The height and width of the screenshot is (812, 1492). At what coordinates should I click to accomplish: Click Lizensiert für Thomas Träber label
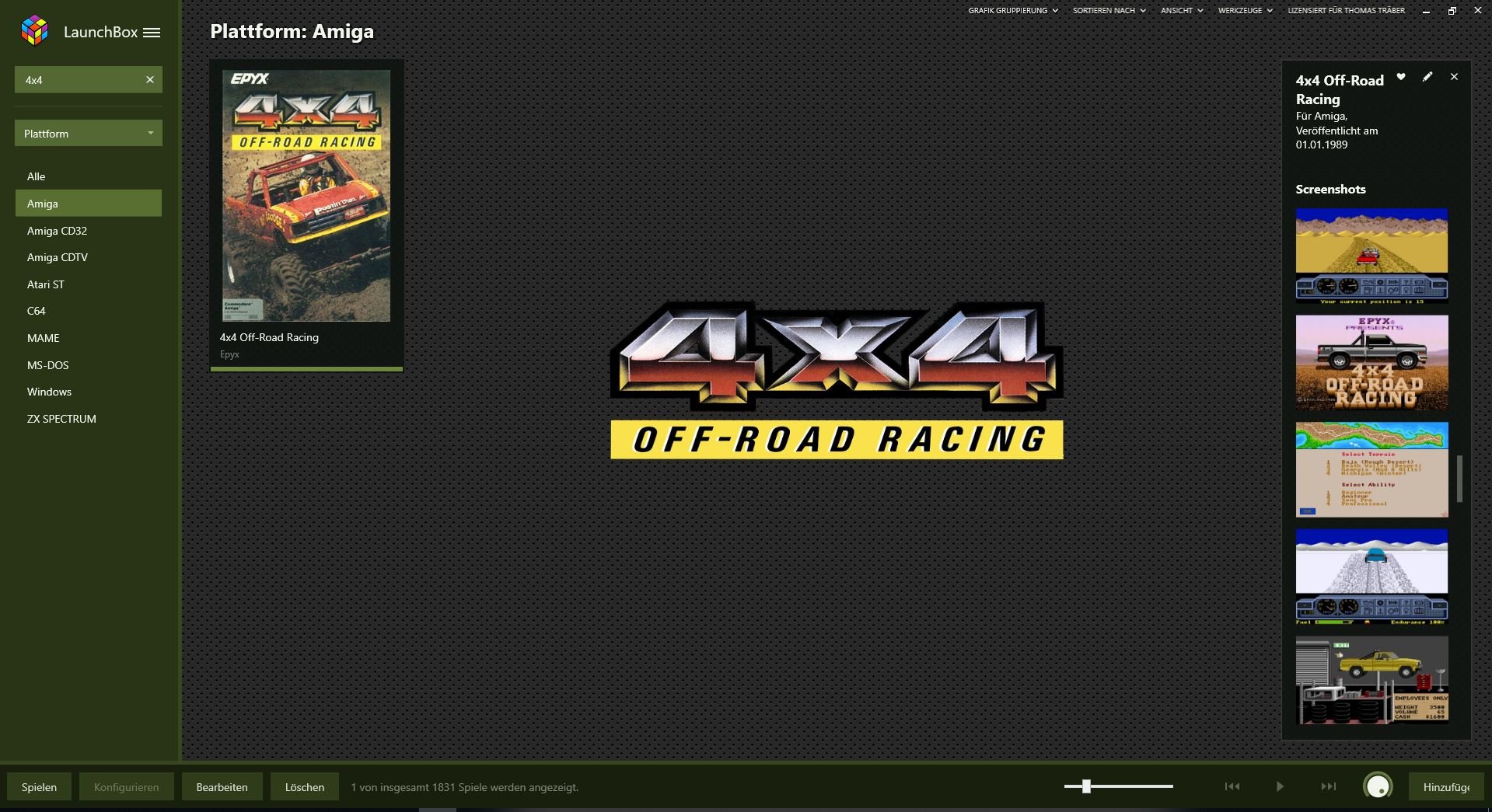tap(1347, 11)
